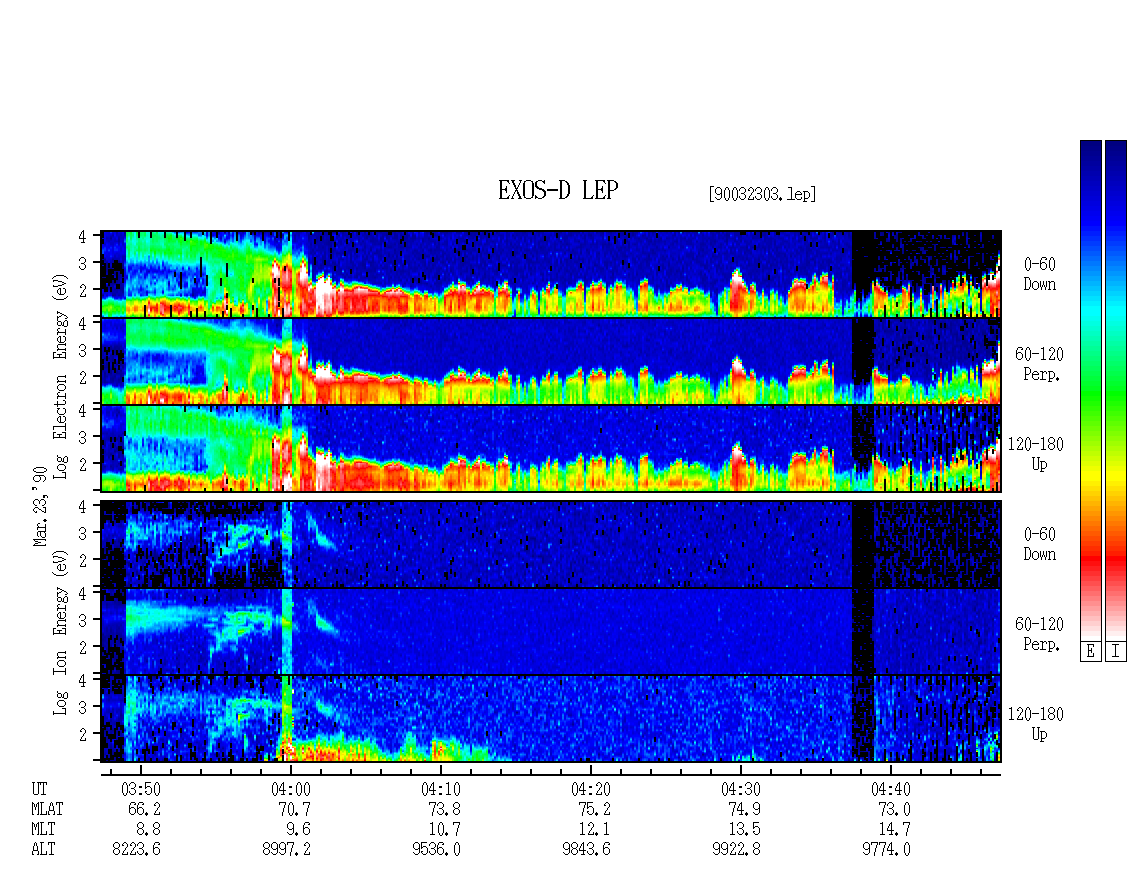This screenshot has width=1130, height=875.
Task: Open the electron 120-180 Up spectrogram panel
Action: 551,448
